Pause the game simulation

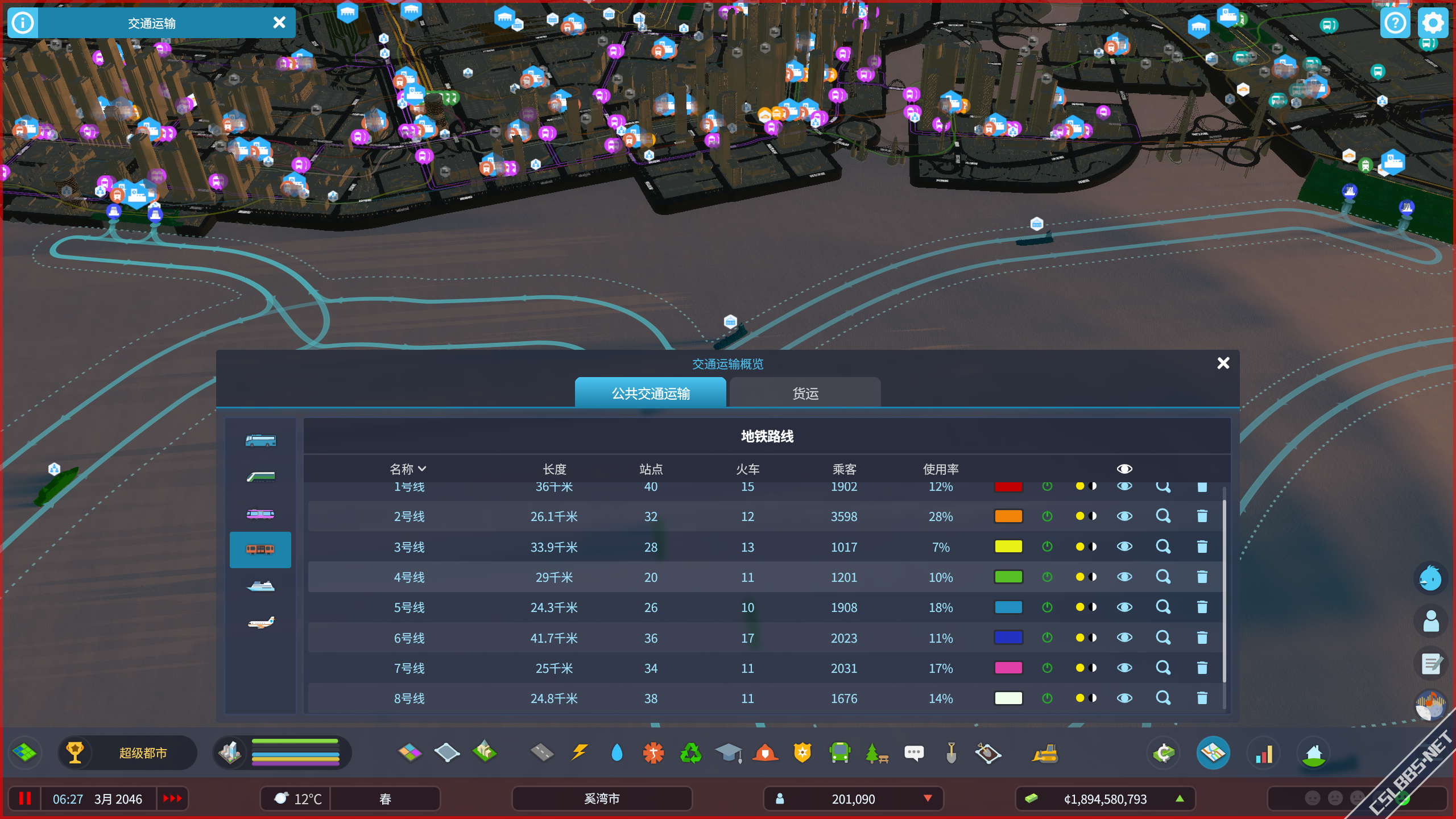pyautogui.click(x=24, y=799)
